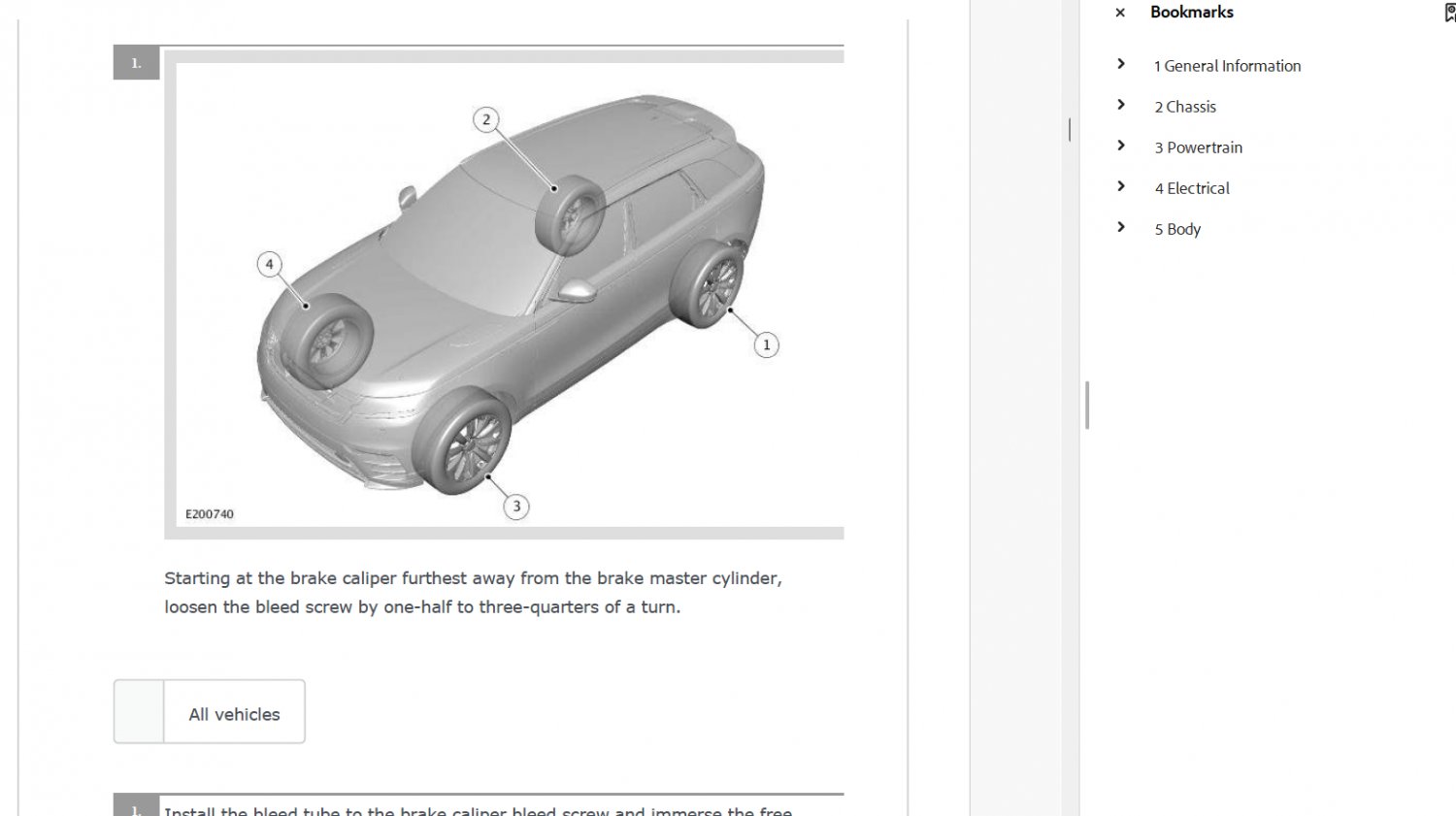Click callout number 2 above the car roof

point(486,119)
